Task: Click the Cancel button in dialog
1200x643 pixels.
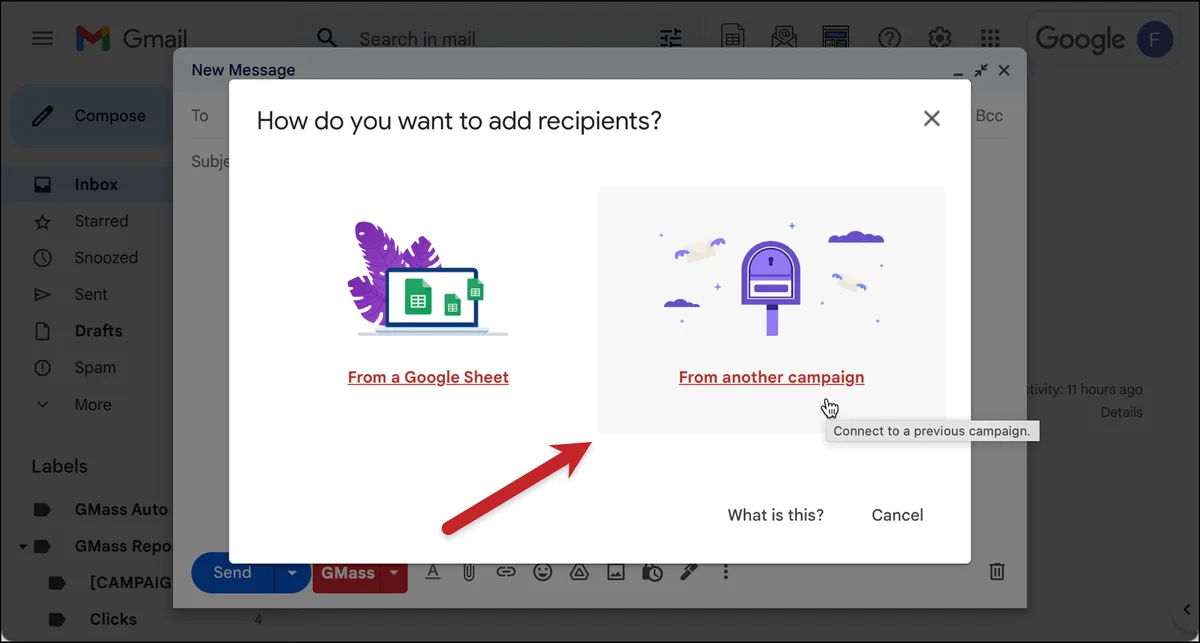Action: click(x=897, y=515)
